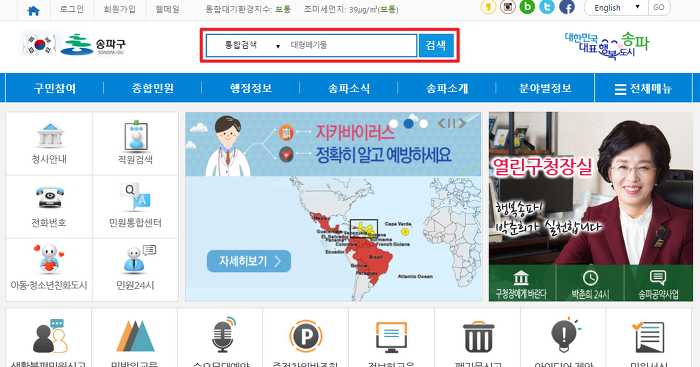Open the English language dropdown
The width and height of the screenshot is (700, 367).
[616, 8]
